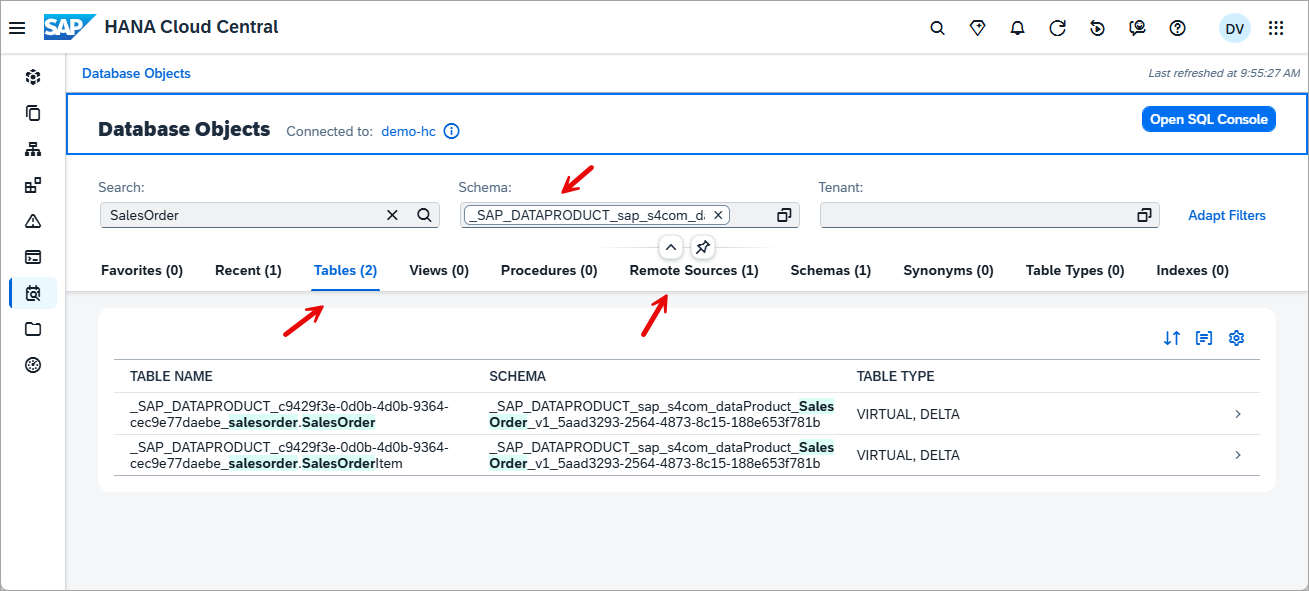Open the selected Database Objects sidebar icon
The image size is (1309, 591).
tap(33, 293)
